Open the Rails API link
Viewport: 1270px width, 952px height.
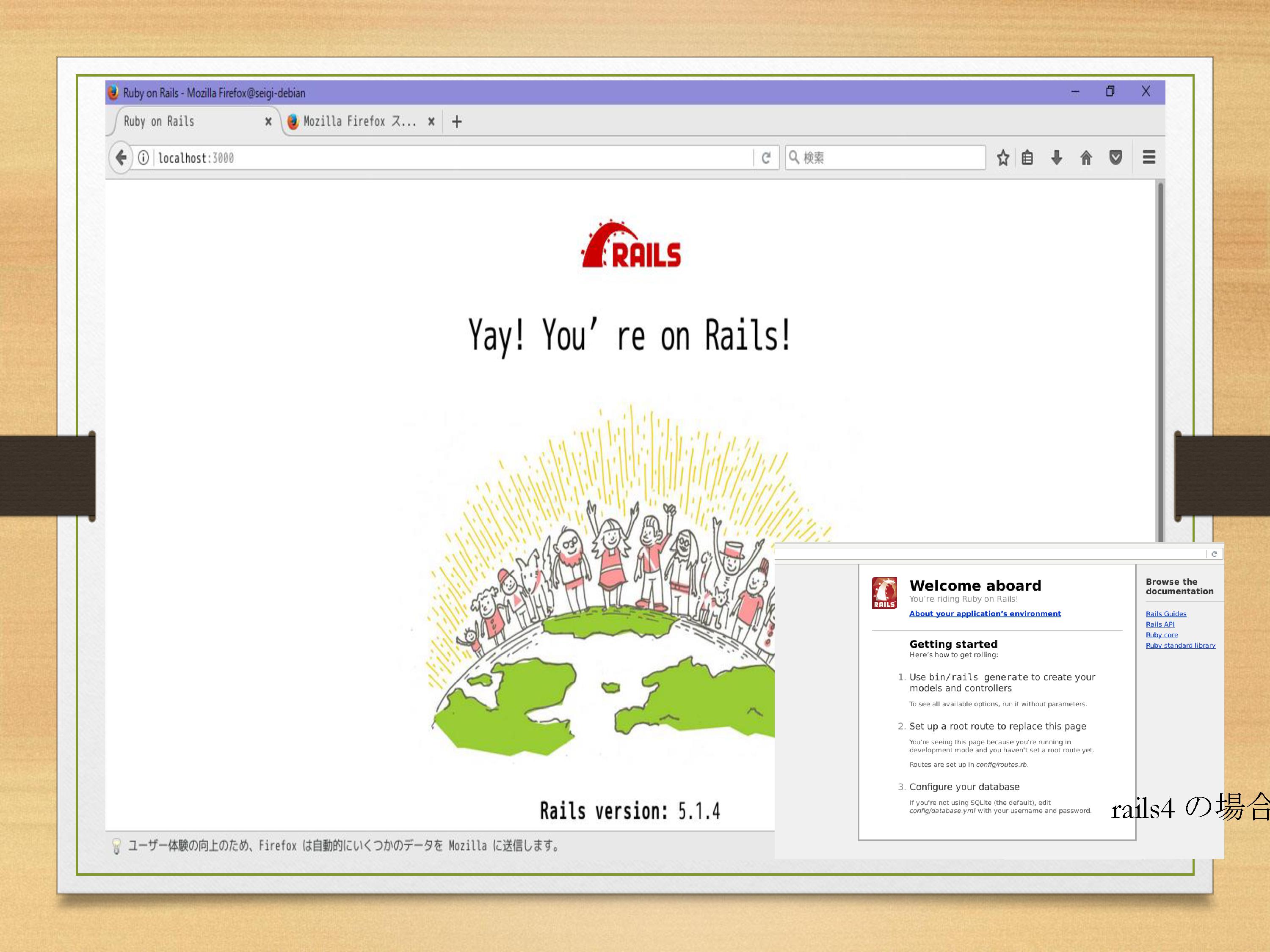(x=1160, y=625)
